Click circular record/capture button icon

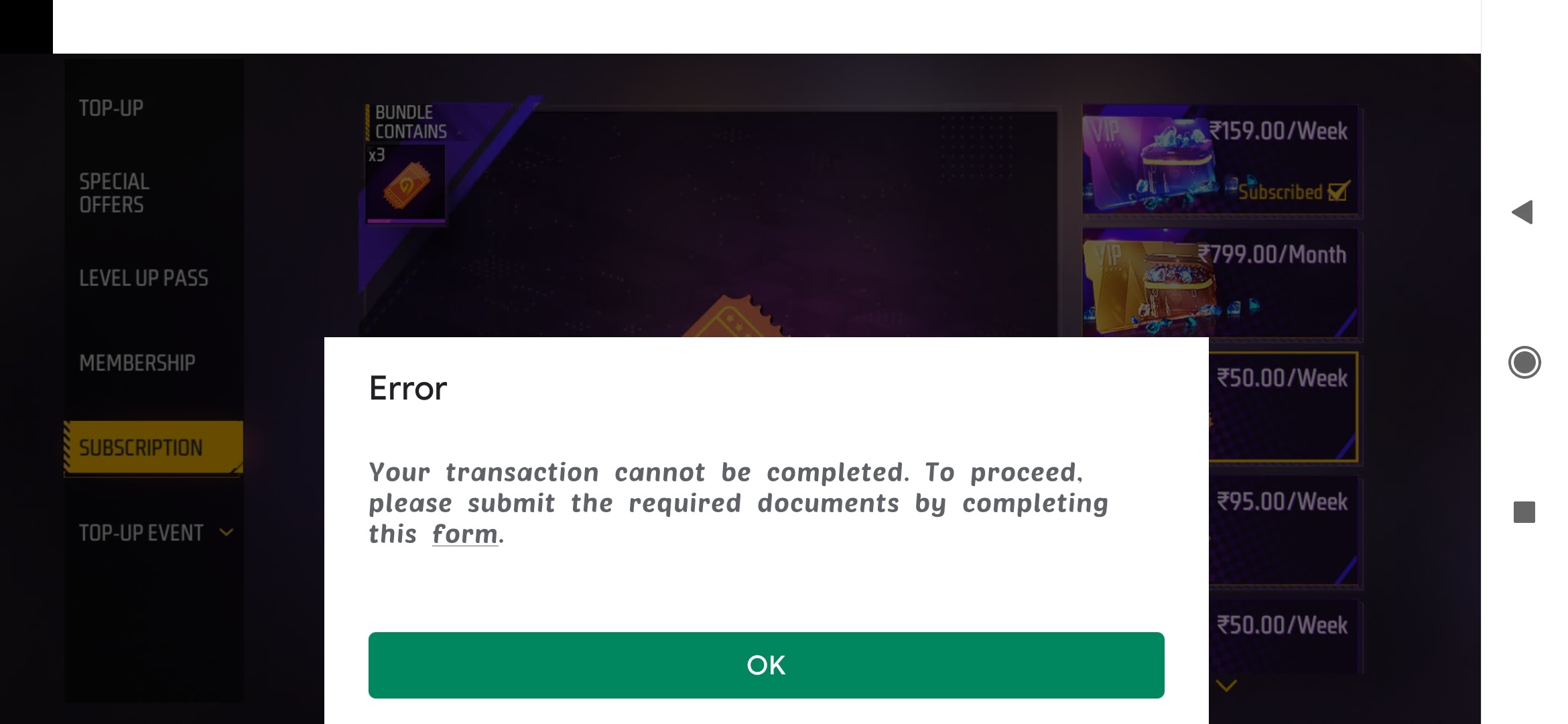(x=1525, y=362)
